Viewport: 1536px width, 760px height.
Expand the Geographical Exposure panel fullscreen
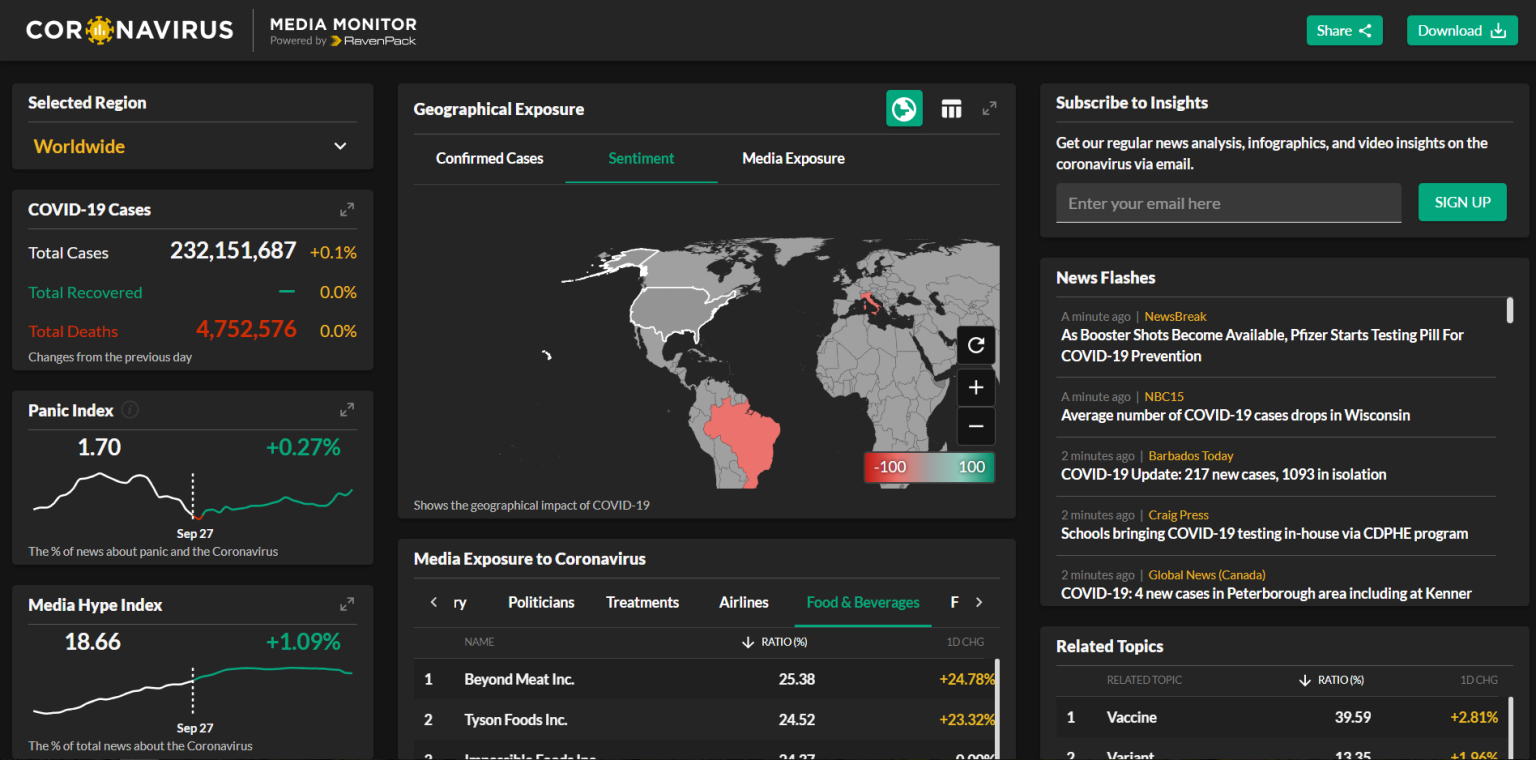(x=989, y=108)
